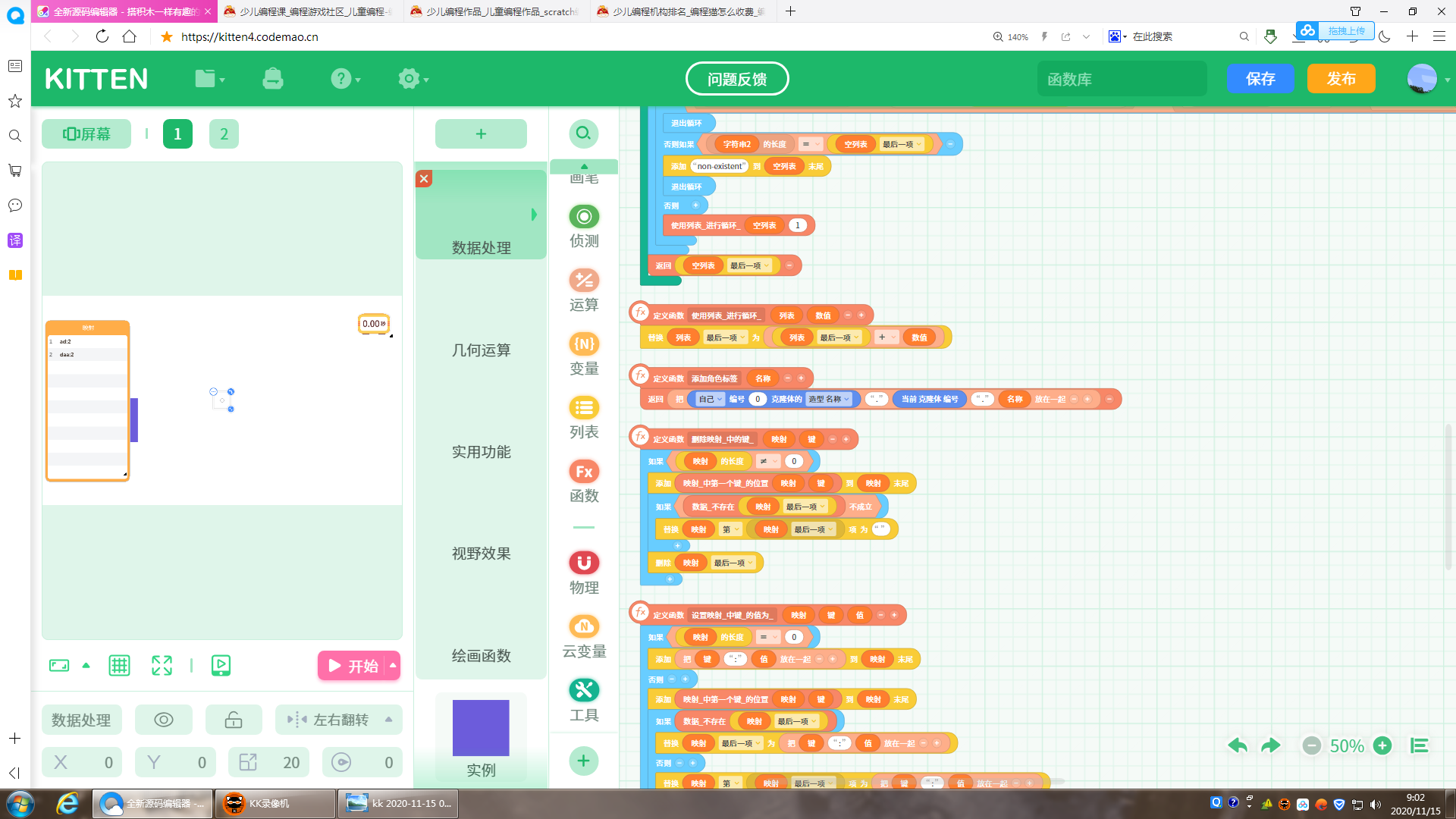Zoom in the block workspace

pos(1382,745)
